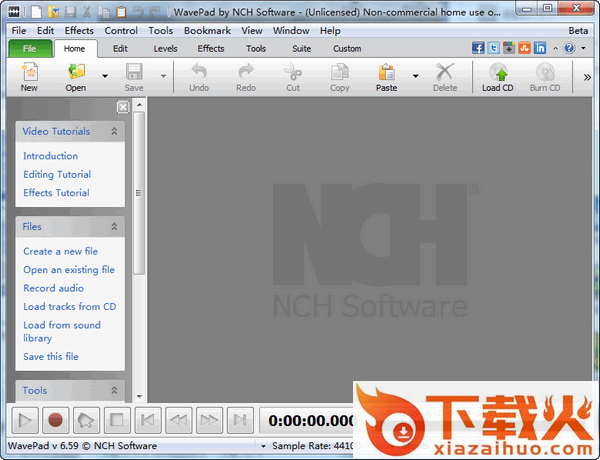Jump to end of the audio
Viewport: 600px width, 460px height.
click(240, 420)
